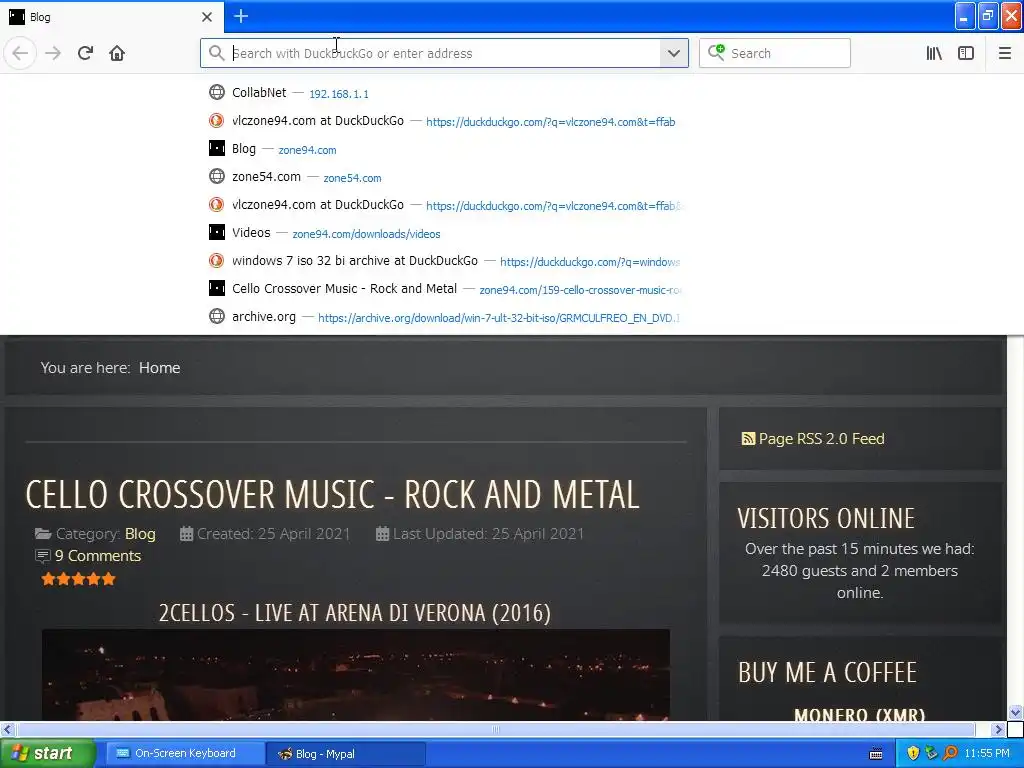Reload the current page
The image size is (1024, 768).
(85, 53)
